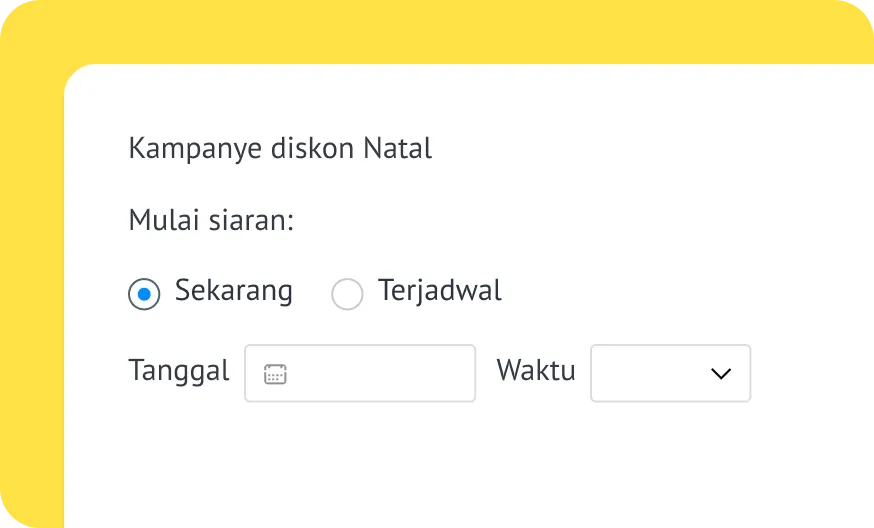Click empty white card area below the form
The width and height of the screenshot is (874, 528).
point(450,470)
